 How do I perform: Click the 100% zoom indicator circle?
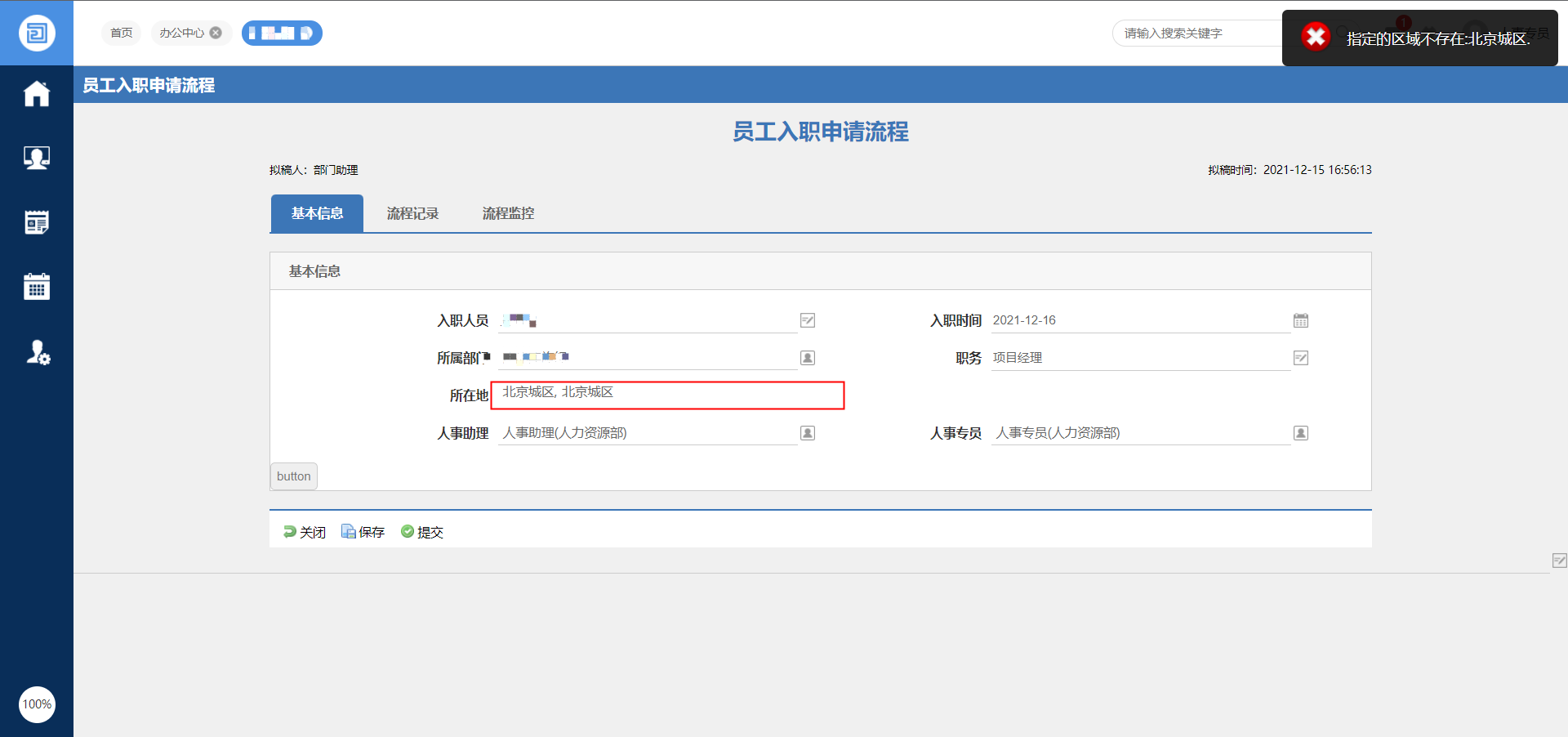(x=37, y=704)
